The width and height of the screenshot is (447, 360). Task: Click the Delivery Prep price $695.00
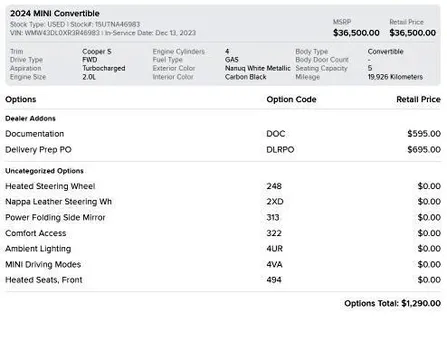pos(424,150)
